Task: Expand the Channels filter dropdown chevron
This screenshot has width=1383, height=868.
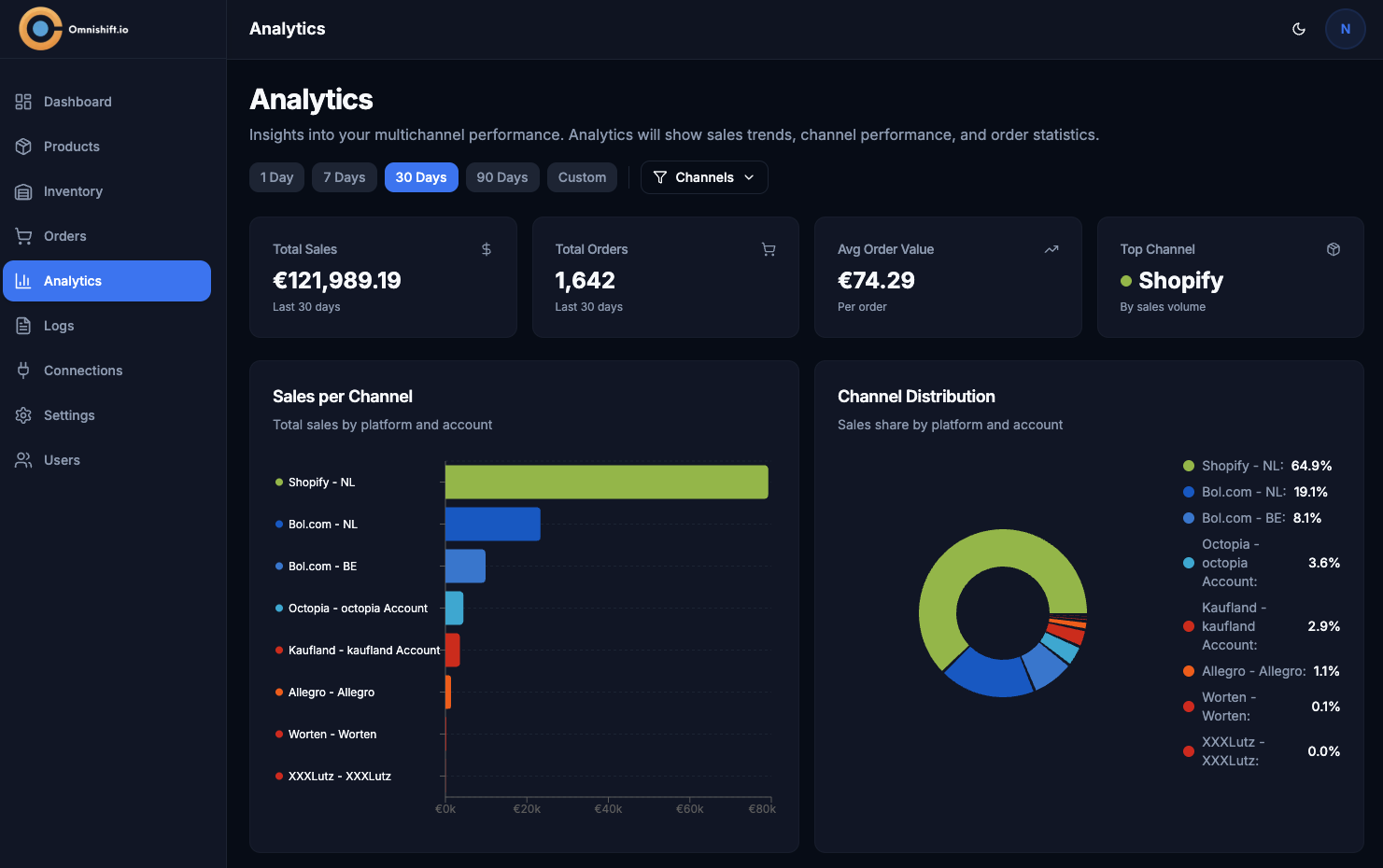Action: coord(749,177)
